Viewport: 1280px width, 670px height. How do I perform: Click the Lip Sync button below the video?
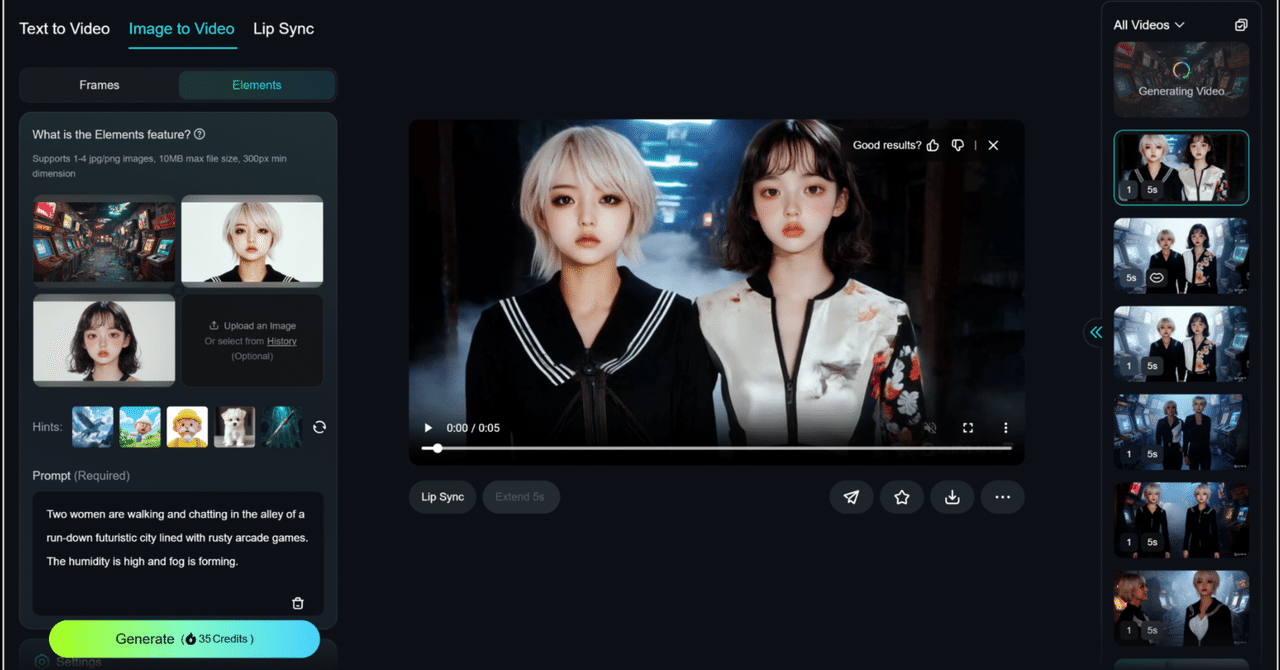coord(441,497)
